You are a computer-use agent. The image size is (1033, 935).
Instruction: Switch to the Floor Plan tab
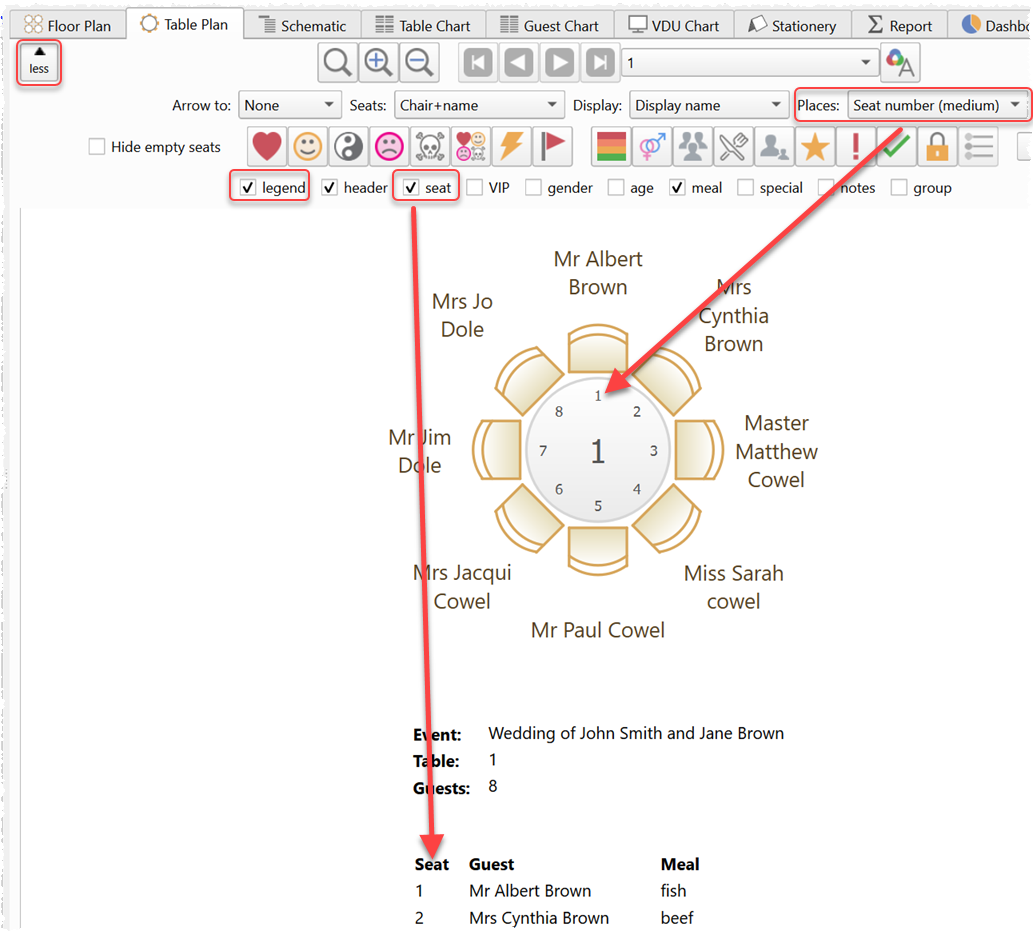coord(67,25)
